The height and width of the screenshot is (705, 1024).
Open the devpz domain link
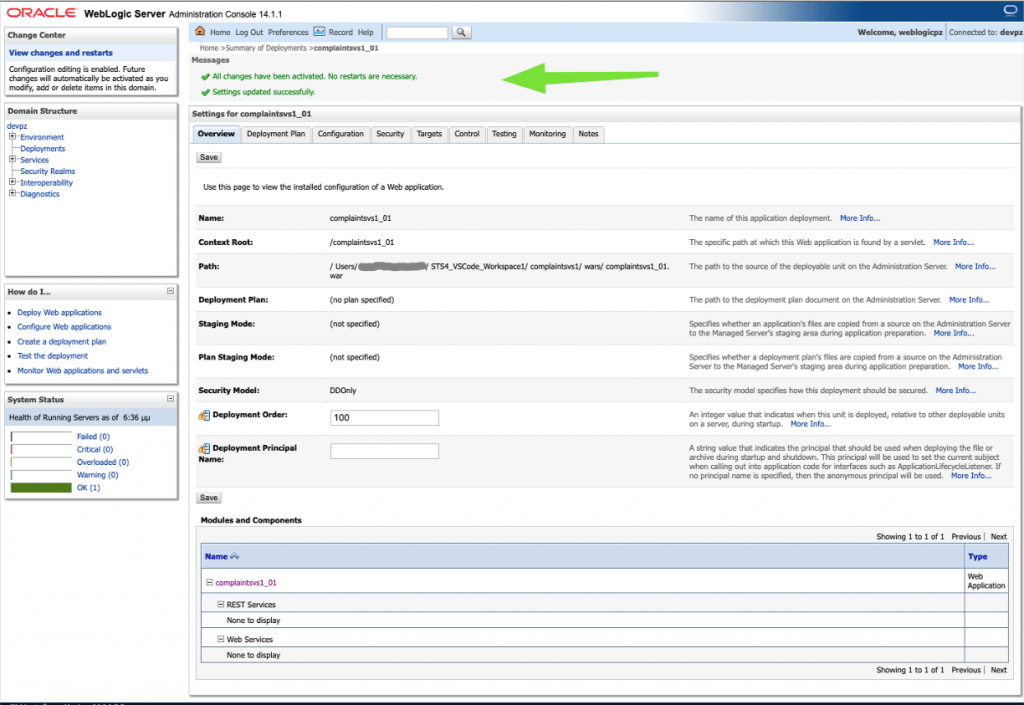(x=17, y=126)
